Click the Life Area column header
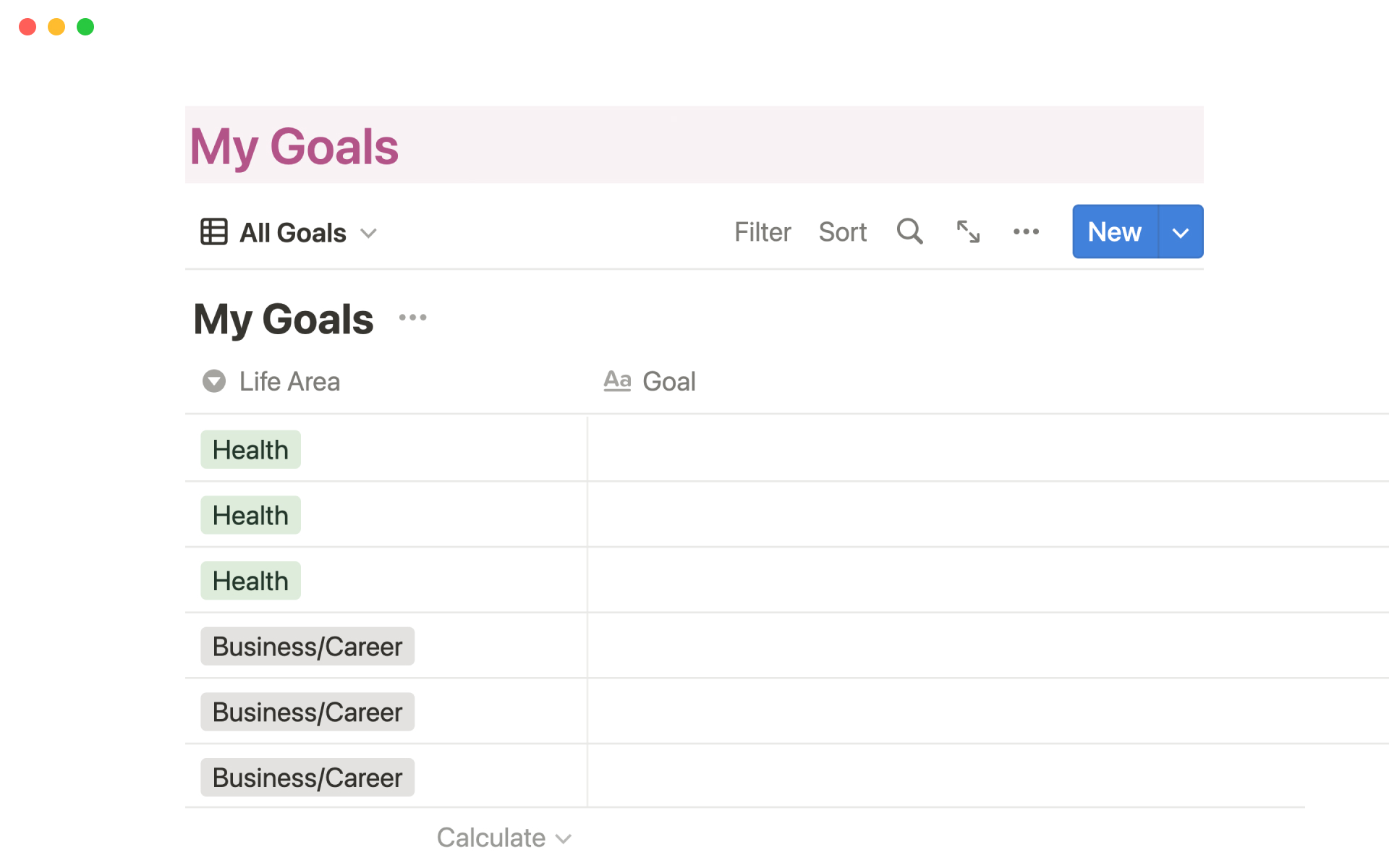Viewport: 1389px width, 868px height. click(x=289, y=381)
